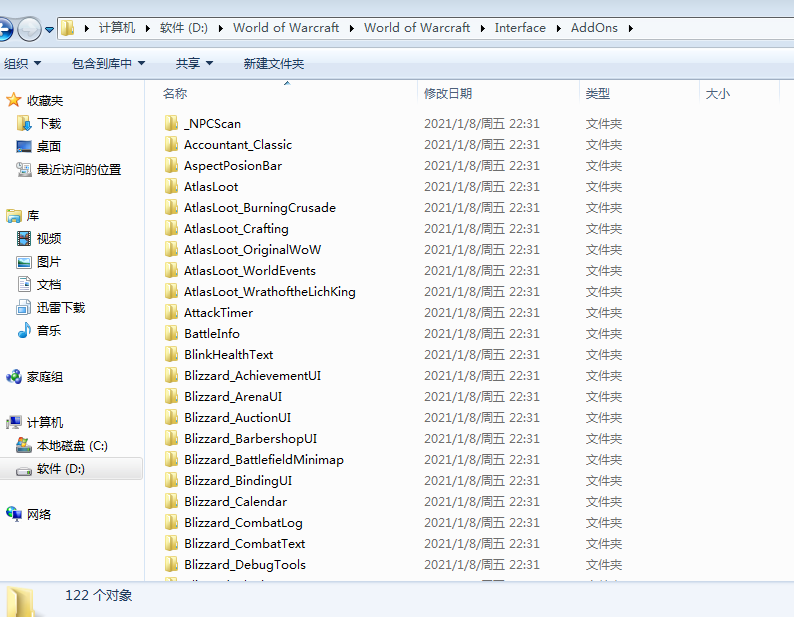The width and height of the screenshot is (794, 617).
Task: Sort by Date modified (修改日期) column header
Action: [x=448, y=94]
